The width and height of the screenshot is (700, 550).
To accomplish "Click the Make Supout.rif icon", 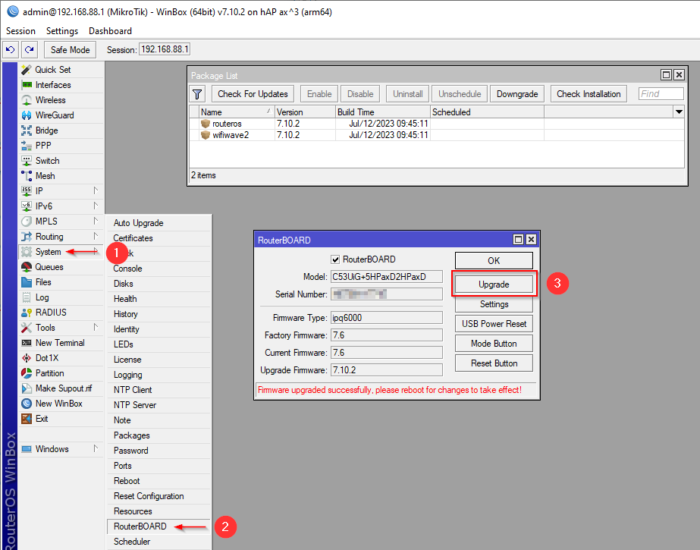I will pos(27,388).
